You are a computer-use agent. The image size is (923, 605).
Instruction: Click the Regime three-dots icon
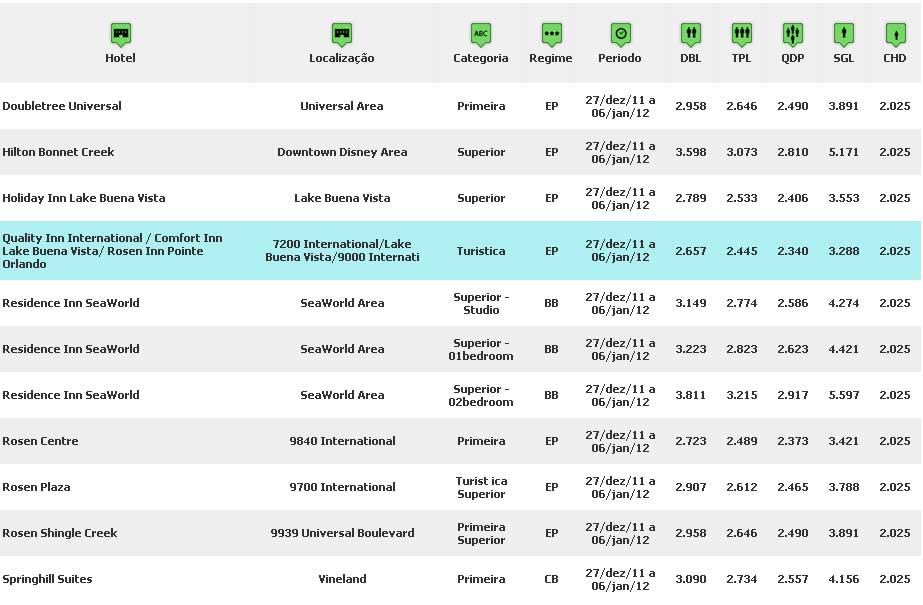coord(551,34)
